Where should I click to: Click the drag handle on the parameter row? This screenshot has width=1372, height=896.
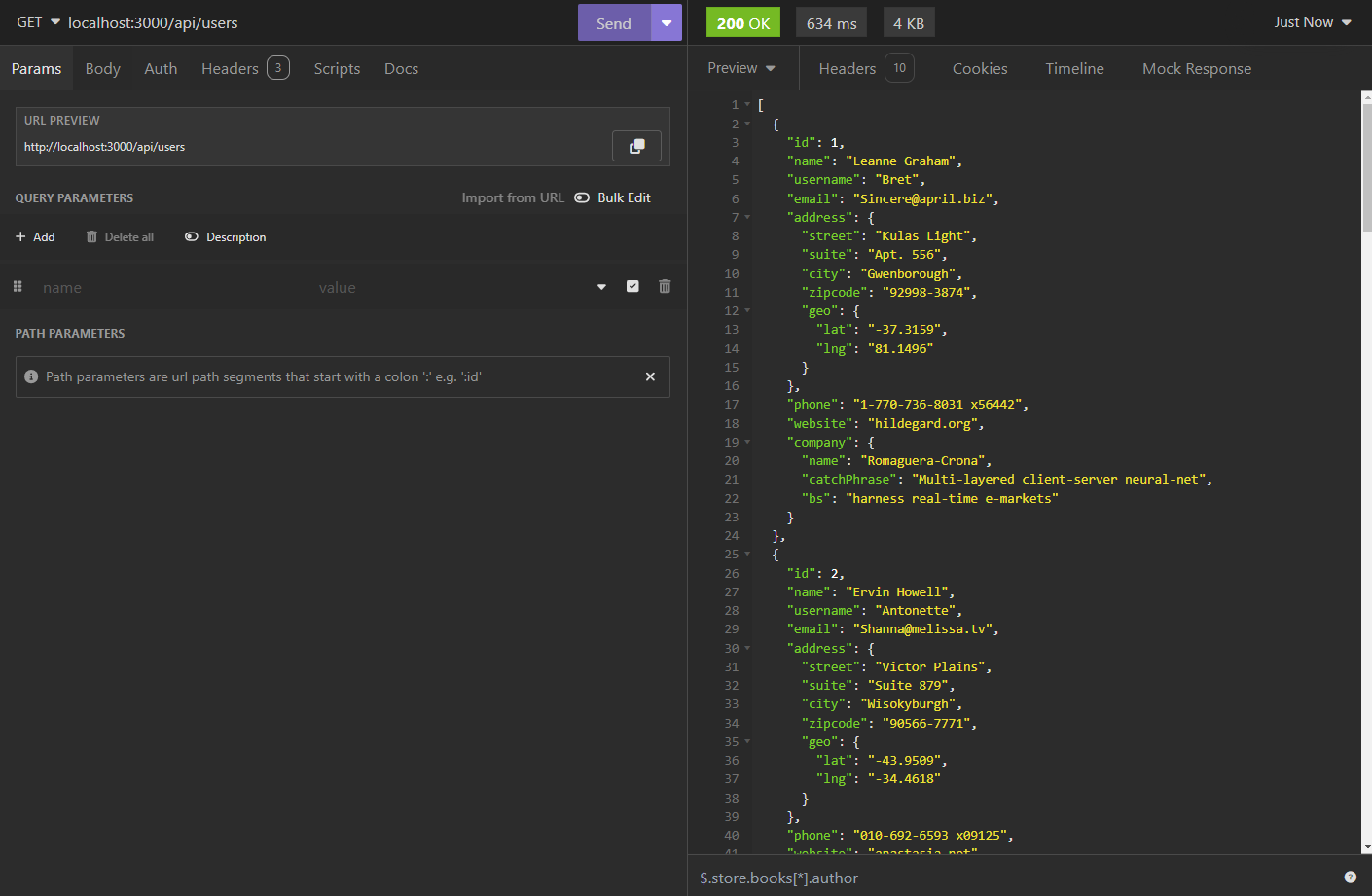click(18, 287)
